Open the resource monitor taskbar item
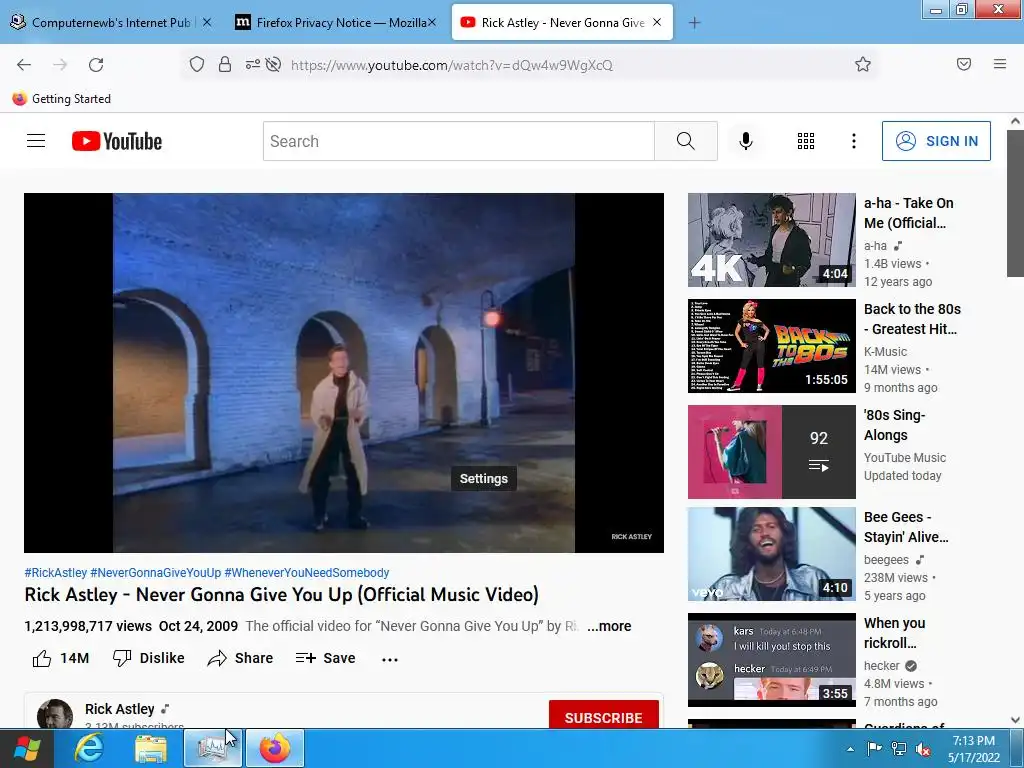 point(212,748)
